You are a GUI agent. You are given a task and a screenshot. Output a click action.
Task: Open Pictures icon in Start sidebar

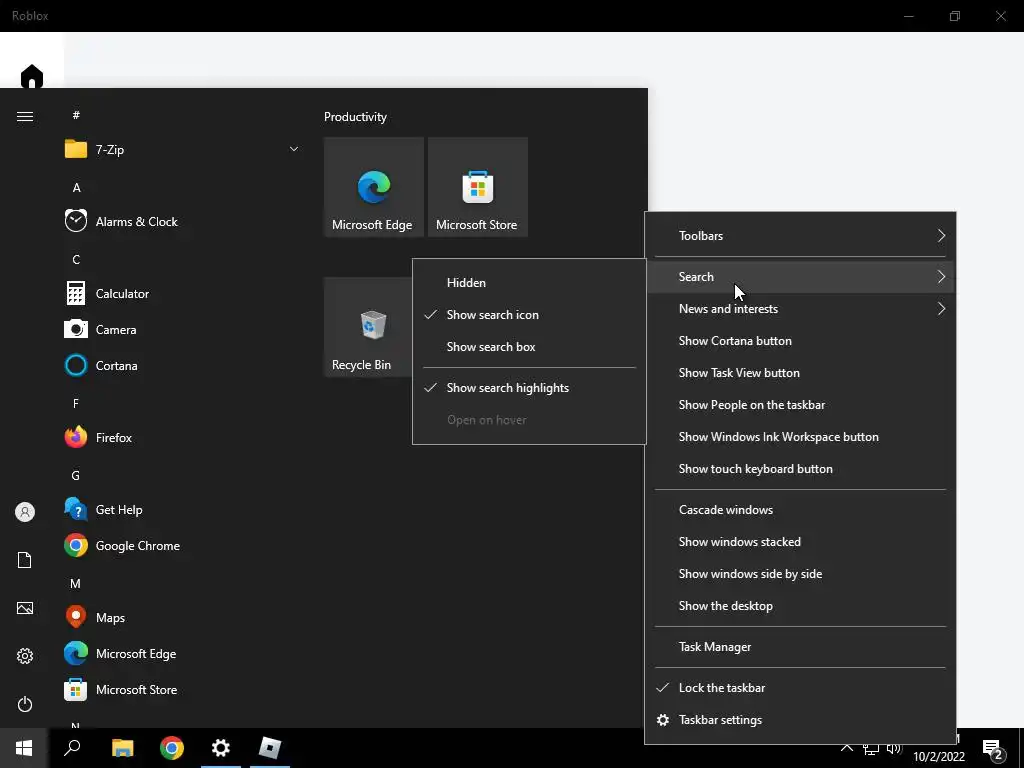coord(25,608)
